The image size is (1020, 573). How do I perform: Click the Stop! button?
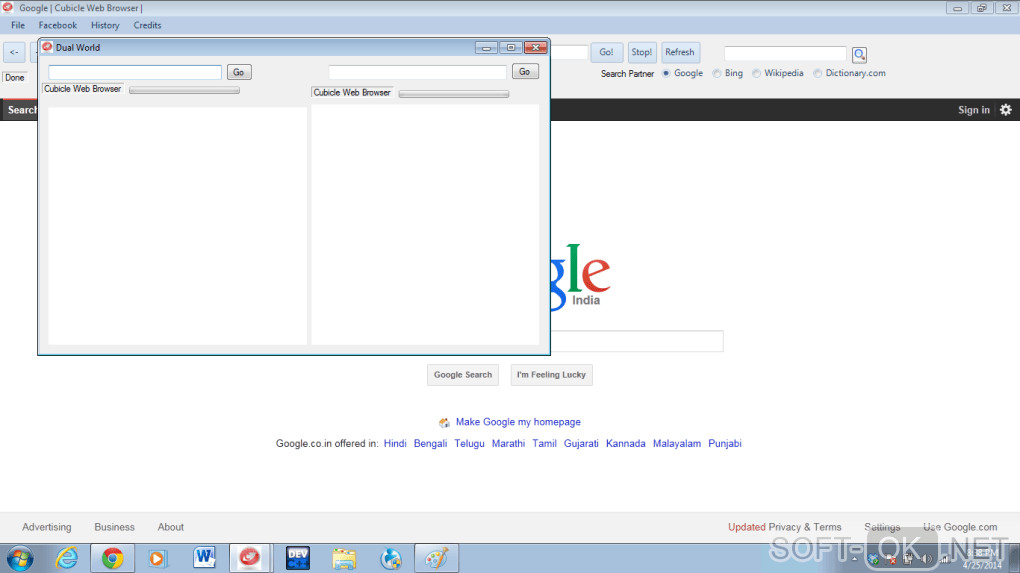point(641,52)
